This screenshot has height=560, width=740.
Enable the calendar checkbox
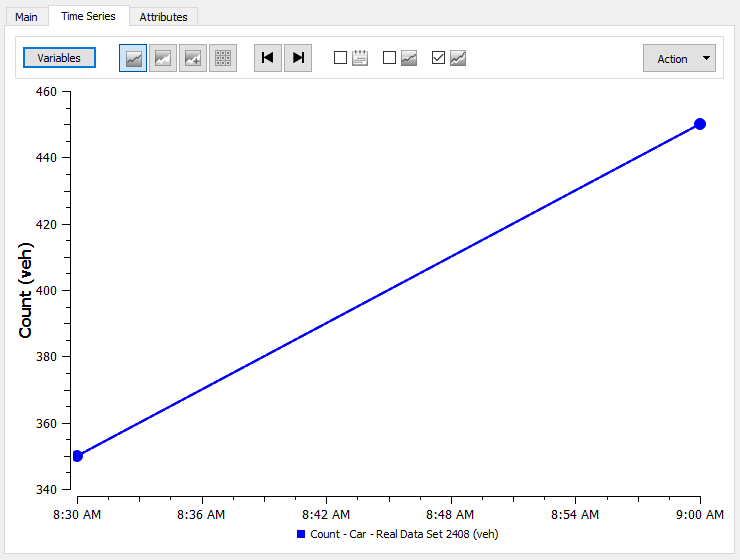(x=340, y=58)
